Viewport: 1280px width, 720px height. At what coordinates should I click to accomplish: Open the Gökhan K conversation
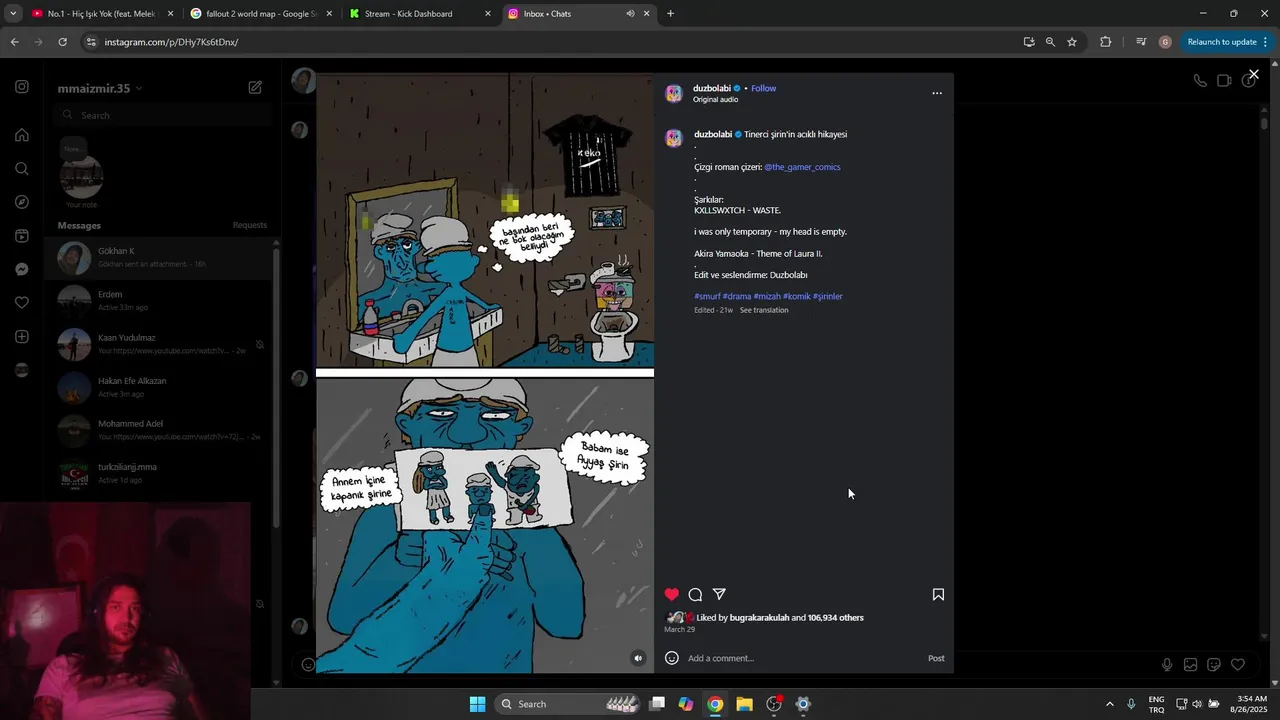(160, 257)
